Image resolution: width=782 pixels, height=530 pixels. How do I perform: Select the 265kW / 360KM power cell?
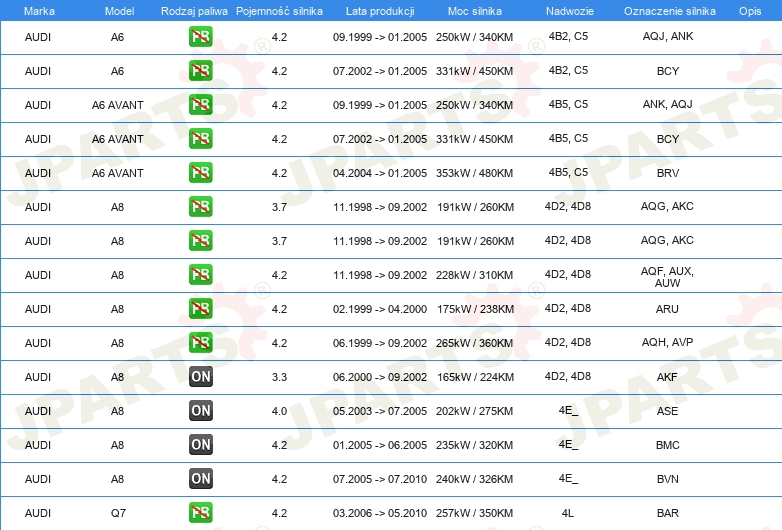coord(474,343)
